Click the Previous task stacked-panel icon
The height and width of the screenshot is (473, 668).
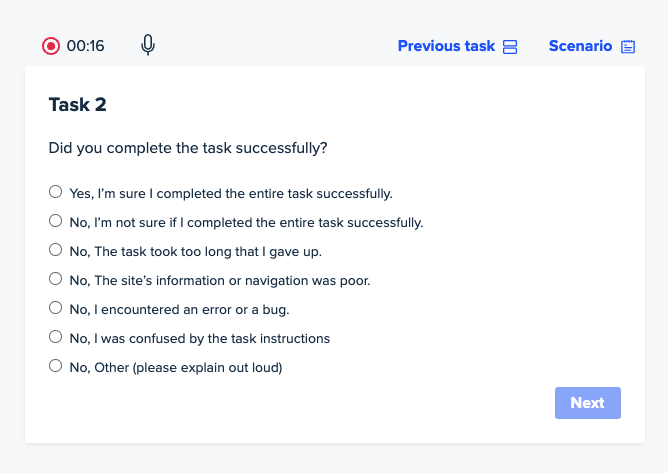coord(510,46)
